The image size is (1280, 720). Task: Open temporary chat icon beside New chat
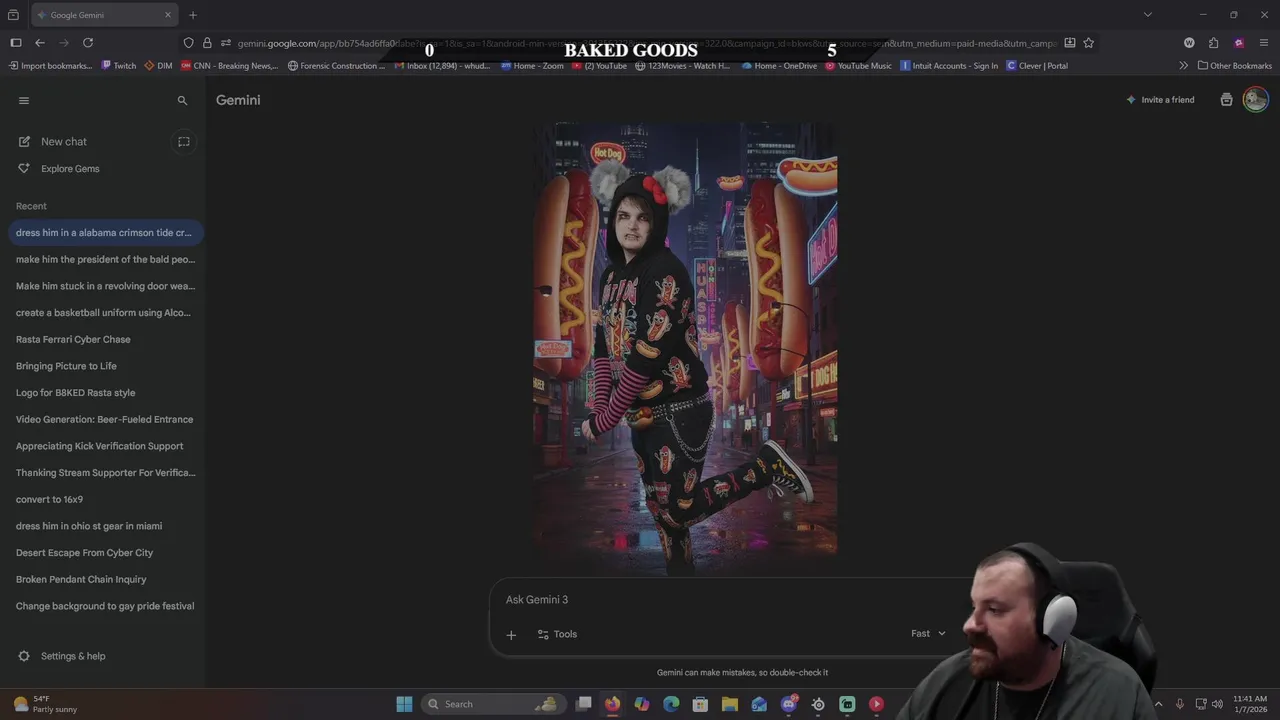pyautogui.click(x=184, y=142)
